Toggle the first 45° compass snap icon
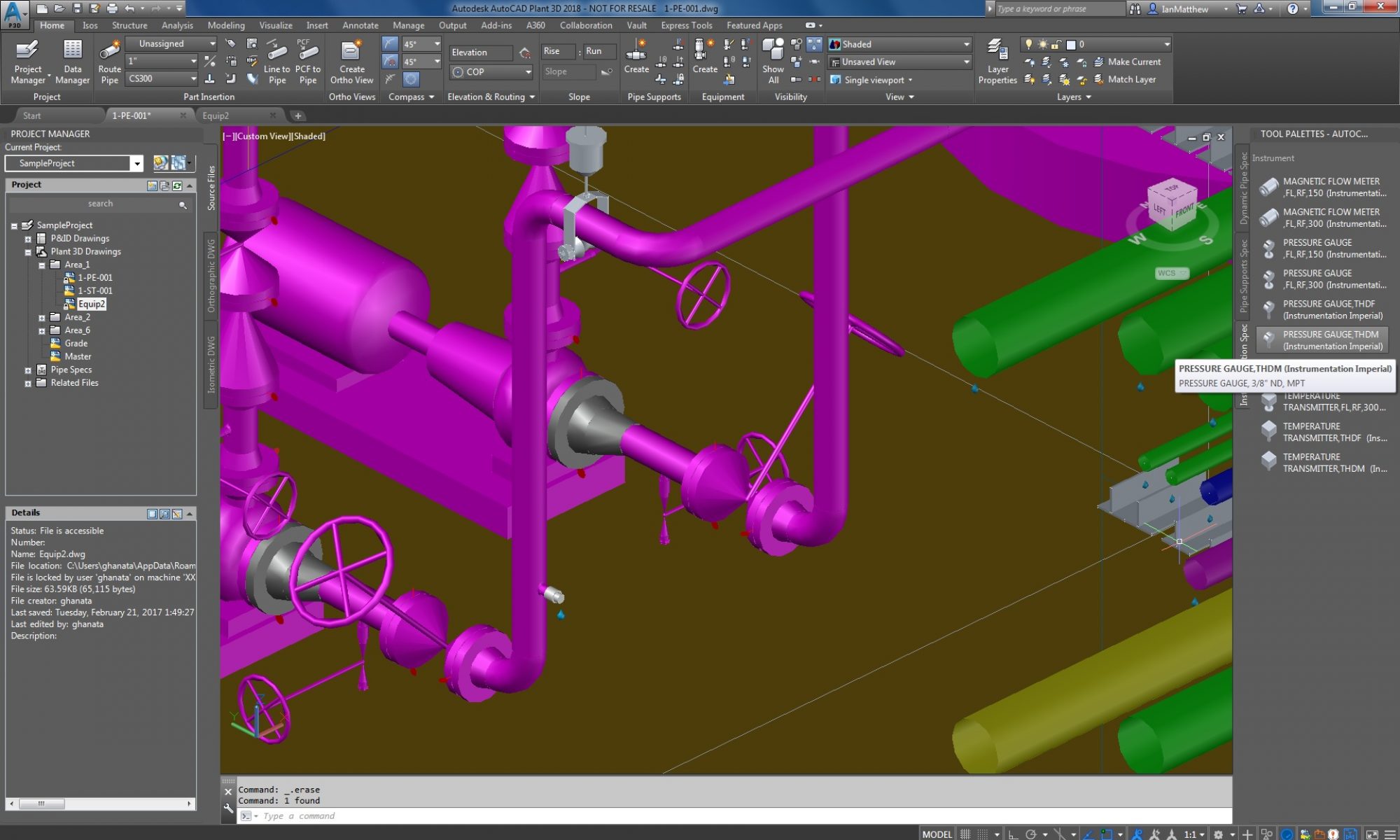This screenshot has width=1400, height=840. 390,43
